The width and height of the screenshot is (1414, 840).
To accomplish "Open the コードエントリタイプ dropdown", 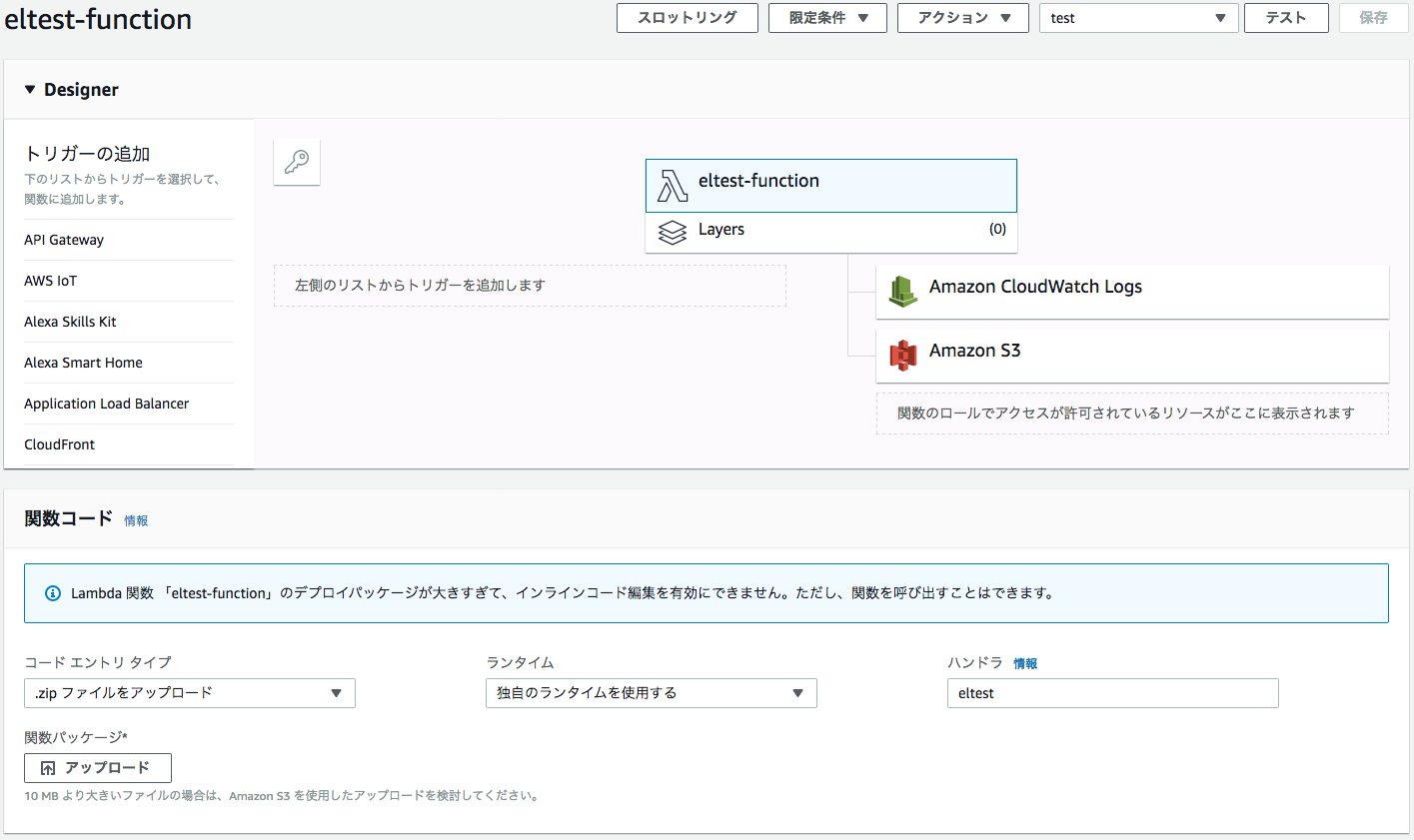I will (189, 692).
